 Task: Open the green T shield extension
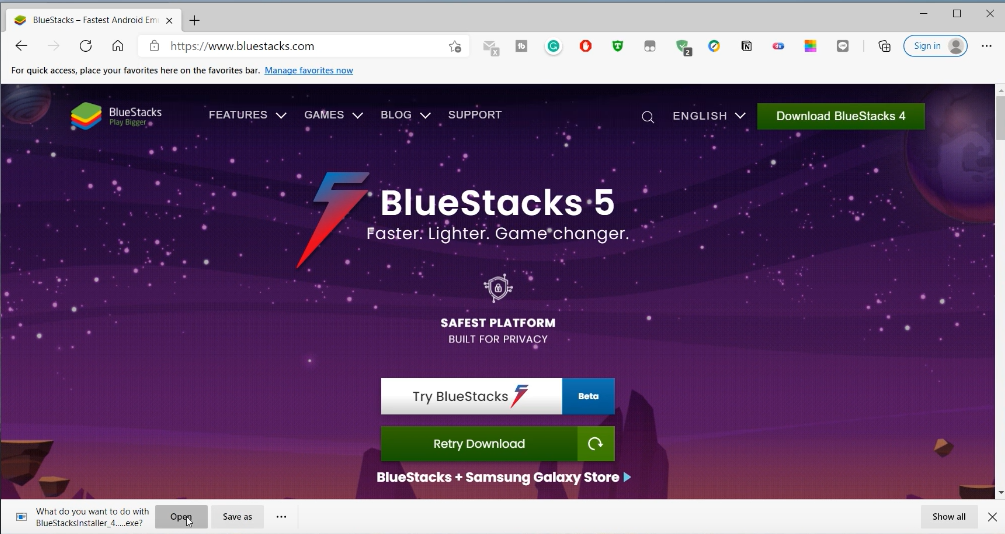click(x=617, y=46)
